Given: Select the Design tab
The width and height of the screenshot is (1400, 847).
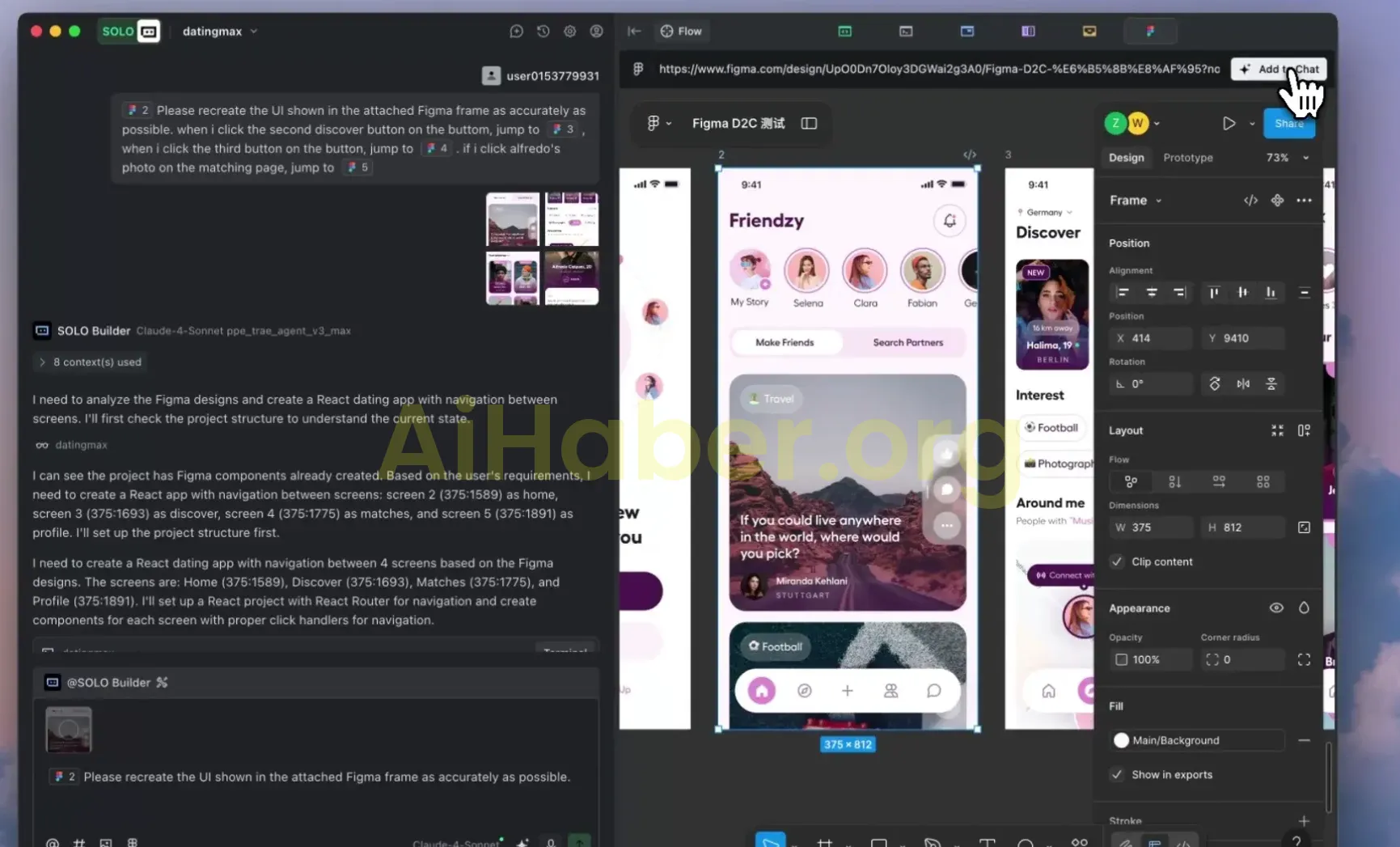Looking at the screenshot, I should [x=1126, y=158].
